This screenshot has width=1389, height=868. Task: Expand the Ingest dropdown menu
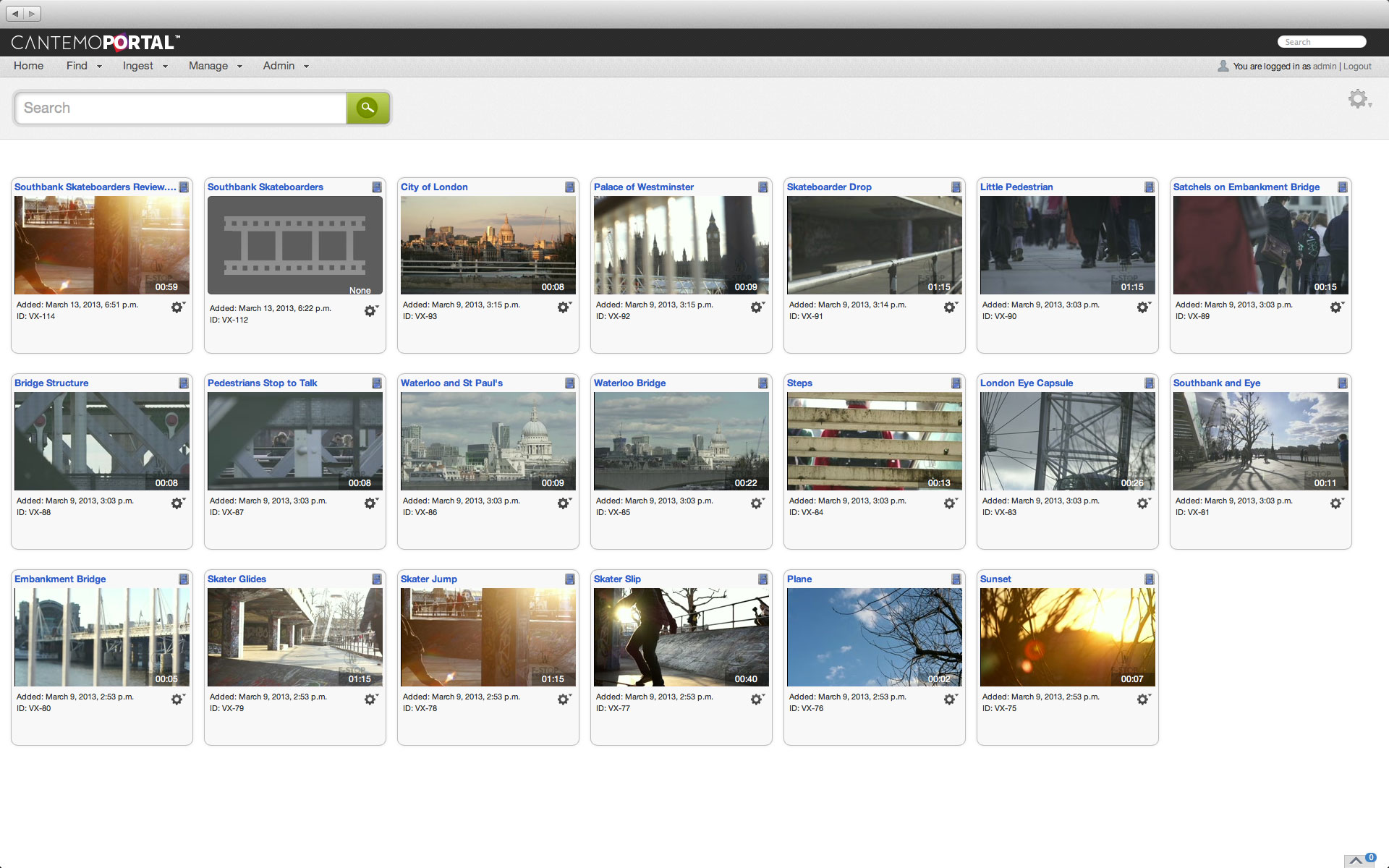(145, 66)
